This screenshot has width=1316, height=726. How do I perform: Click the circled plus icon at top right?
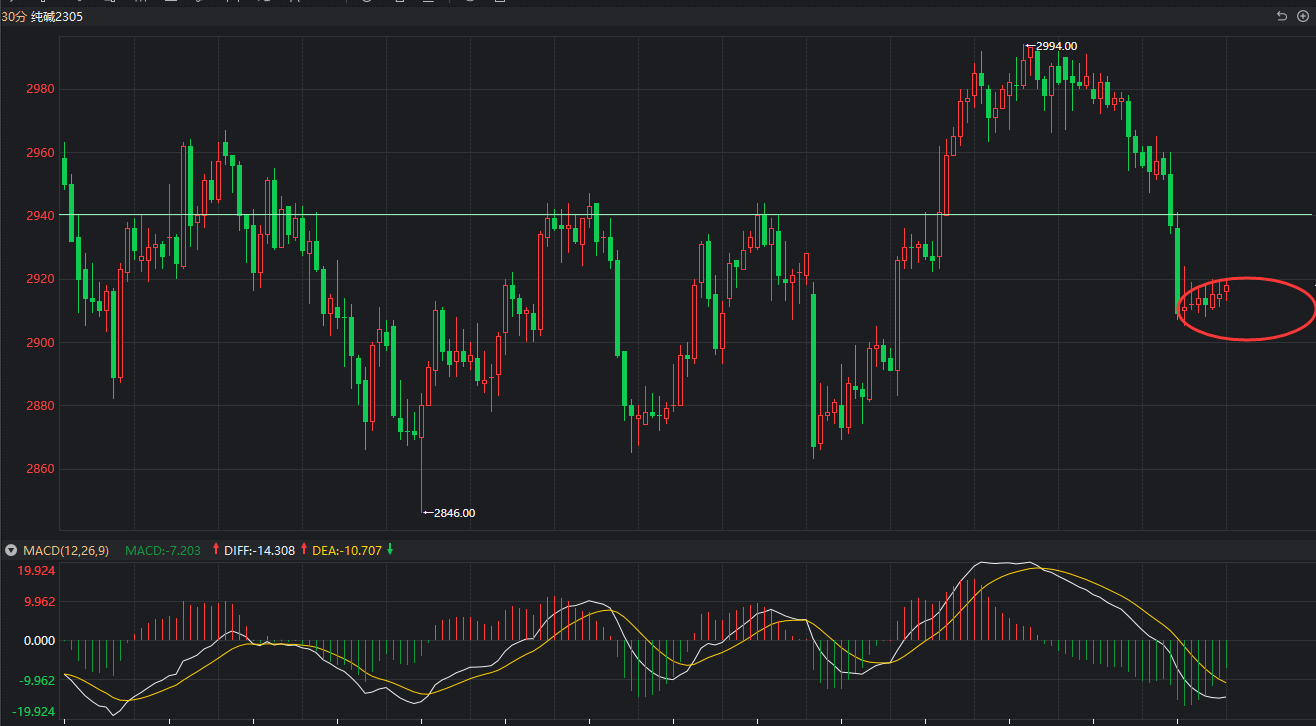click(1301, 17)
